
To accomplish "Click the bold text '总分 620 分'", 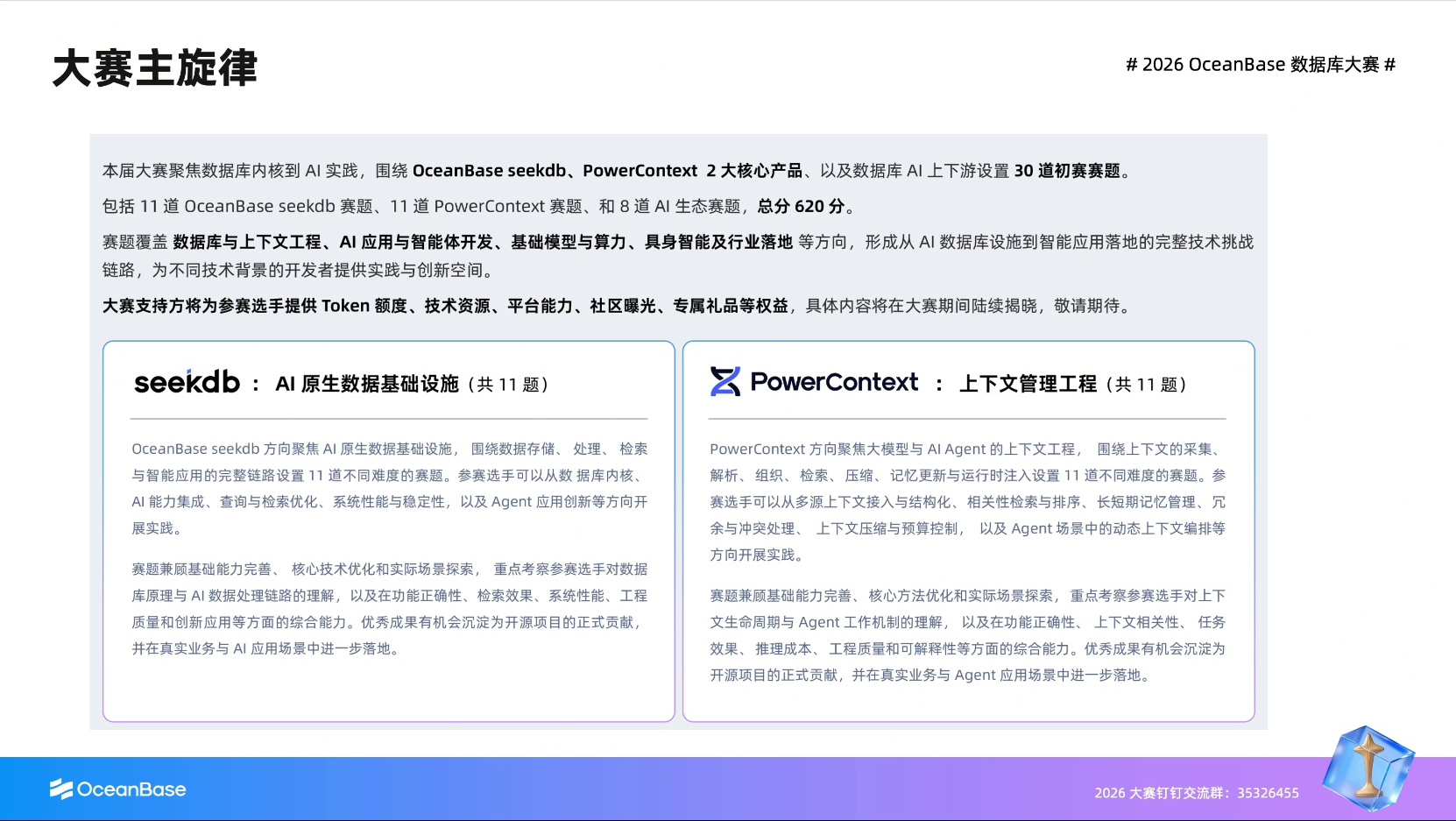I will click(x=801, y=206).
